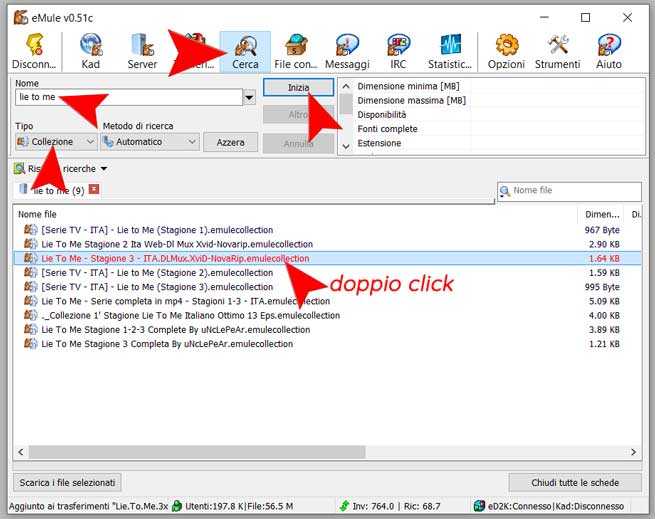
Task: Open Opzioni settings
Action: [x=506, y=51]
